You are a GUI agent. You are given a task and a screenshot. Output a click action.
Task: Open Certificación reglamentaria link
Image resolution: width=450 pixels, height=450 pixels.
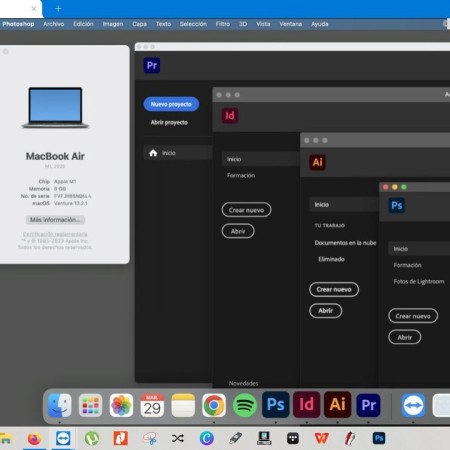click(55, 234)
